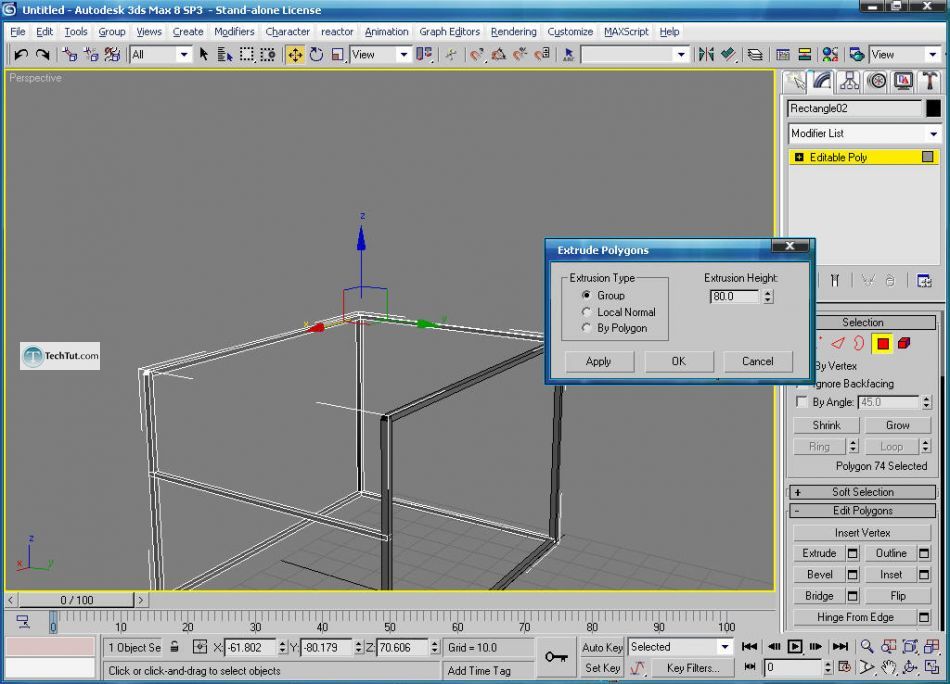Activate the Select and Rotate tool
This screenshot has width=950, height=684.
316,55
